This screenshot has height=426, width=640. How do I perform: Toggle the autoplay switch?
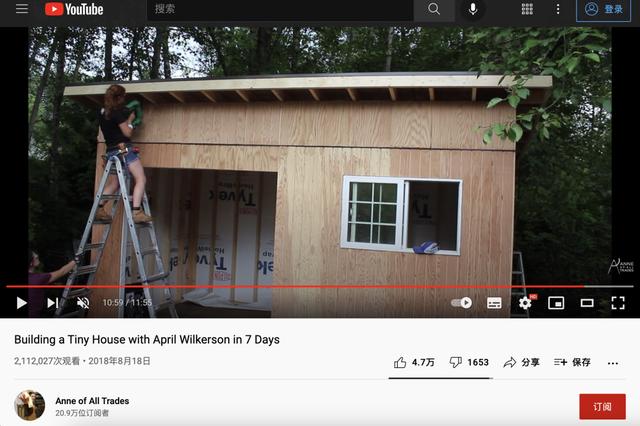pos(462,303)
